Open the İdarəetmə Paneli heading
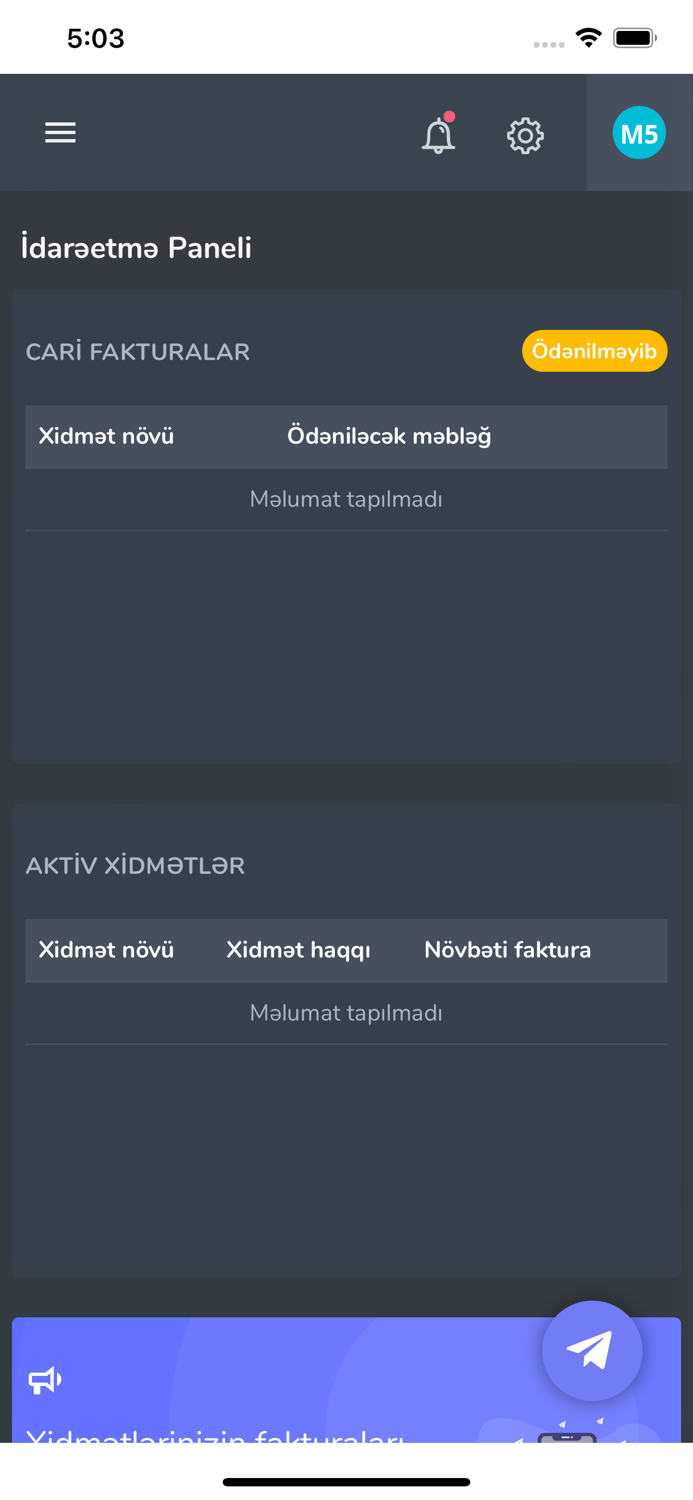 (136, 248)
